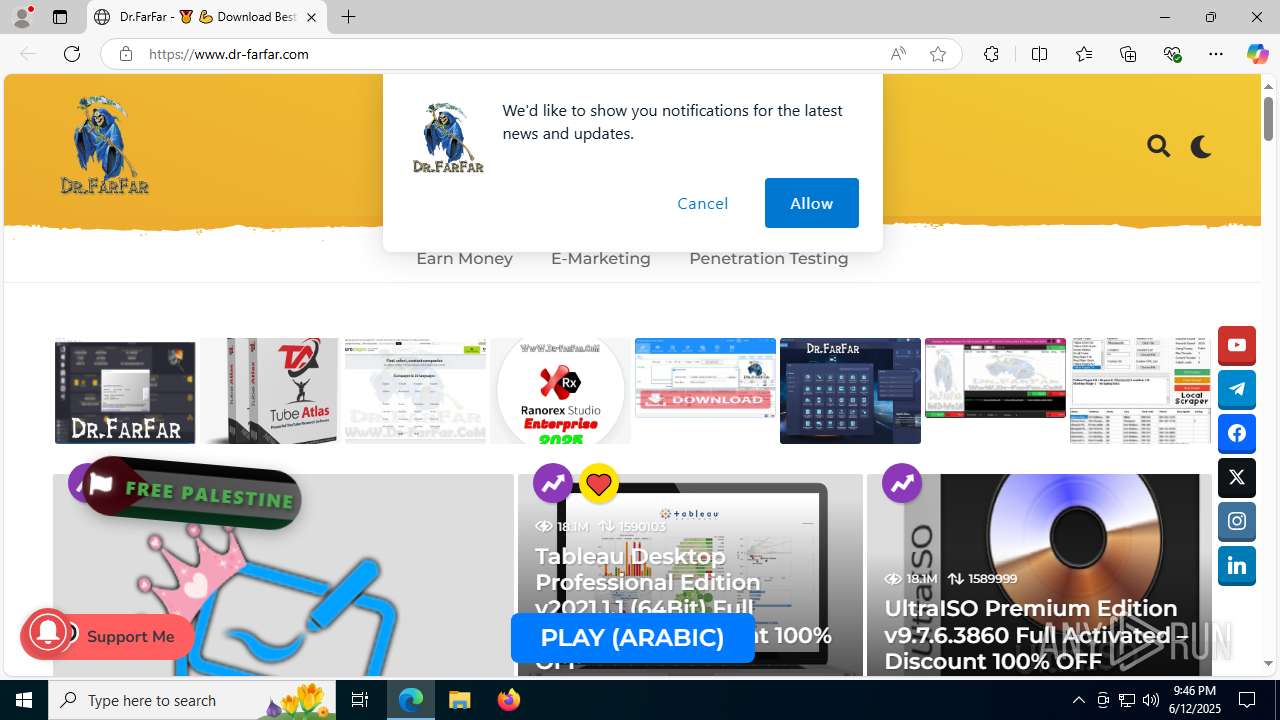The height and width of the screenshot is (720, 1280).
Task: Open UltraISO Premium Edition article title
Action: pyautogui.click(x=1035, y=634)
